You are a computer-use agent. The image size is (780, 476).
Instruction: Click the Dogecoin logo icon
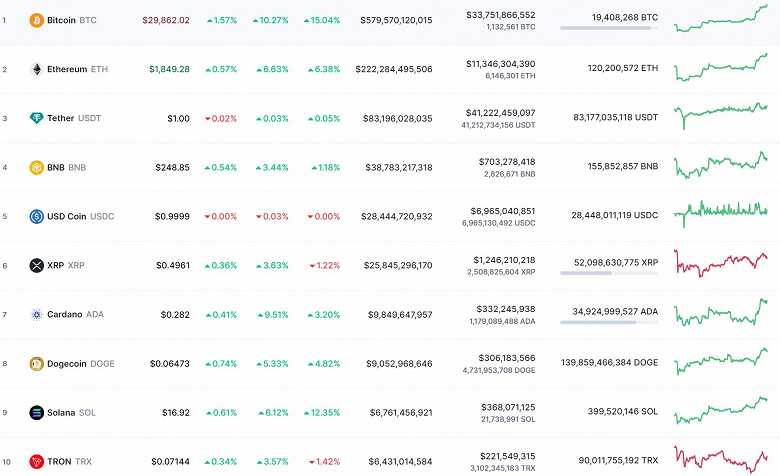(37, 363)
